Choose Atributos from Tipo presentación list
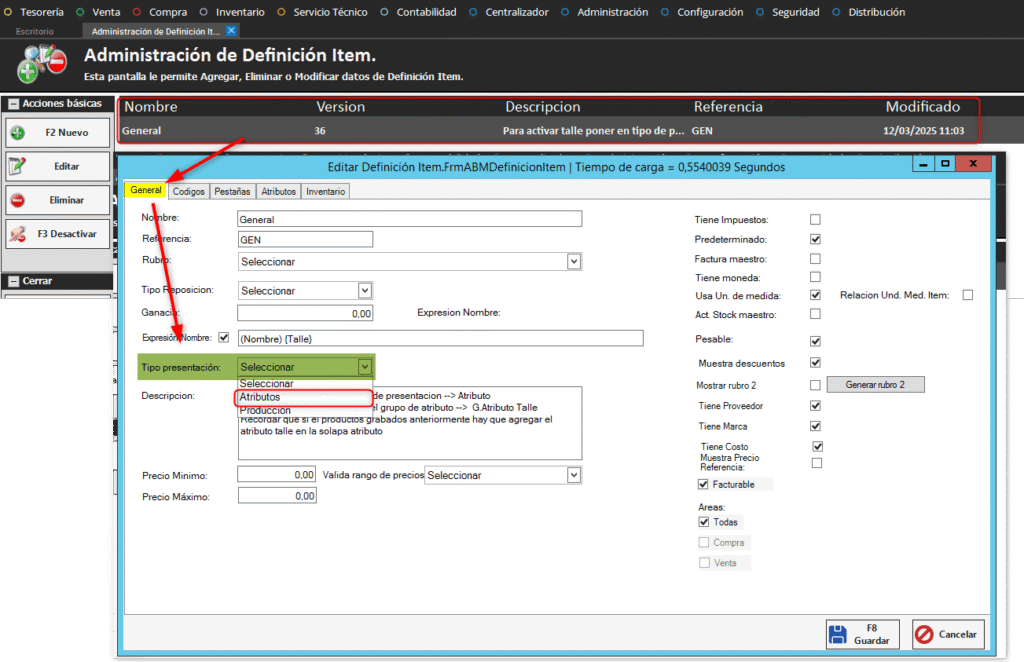The image size is (1024, 662). point(260,397)
